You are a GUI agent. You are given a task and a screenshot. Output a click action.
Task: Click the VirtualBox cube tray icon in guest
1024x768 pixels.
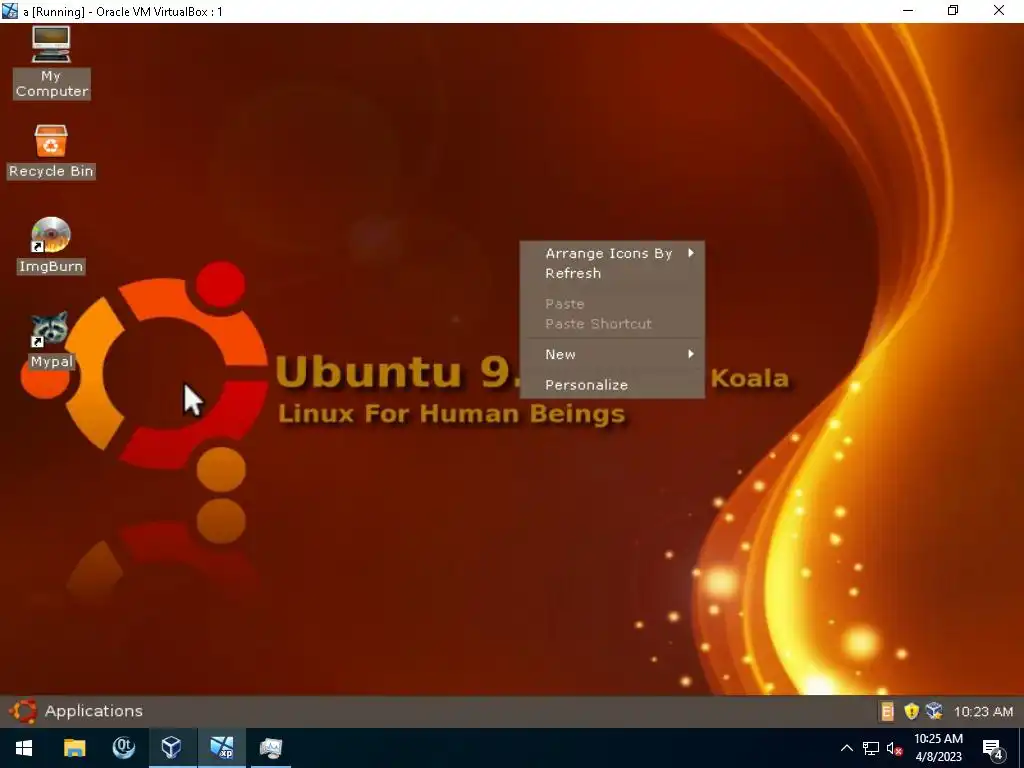pos(935,711)
